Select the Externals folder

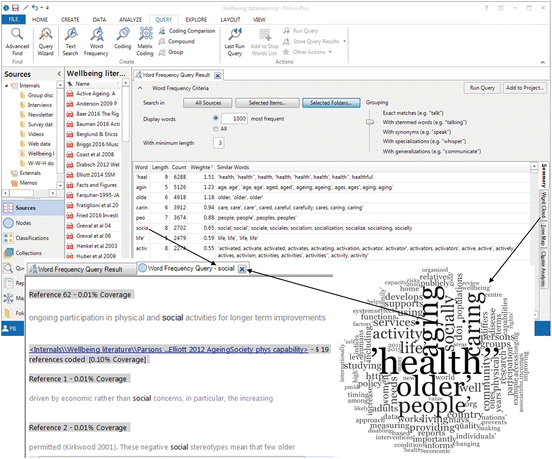(26, 173)
